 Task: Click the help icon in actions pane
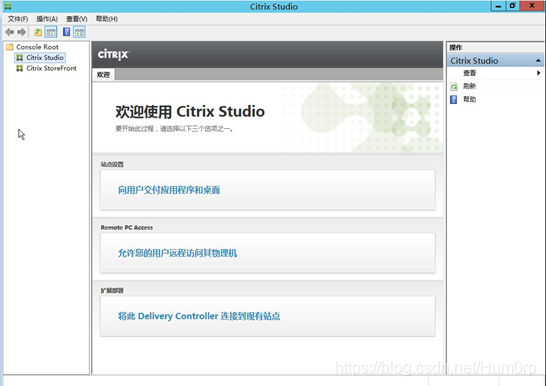[454, 100]
